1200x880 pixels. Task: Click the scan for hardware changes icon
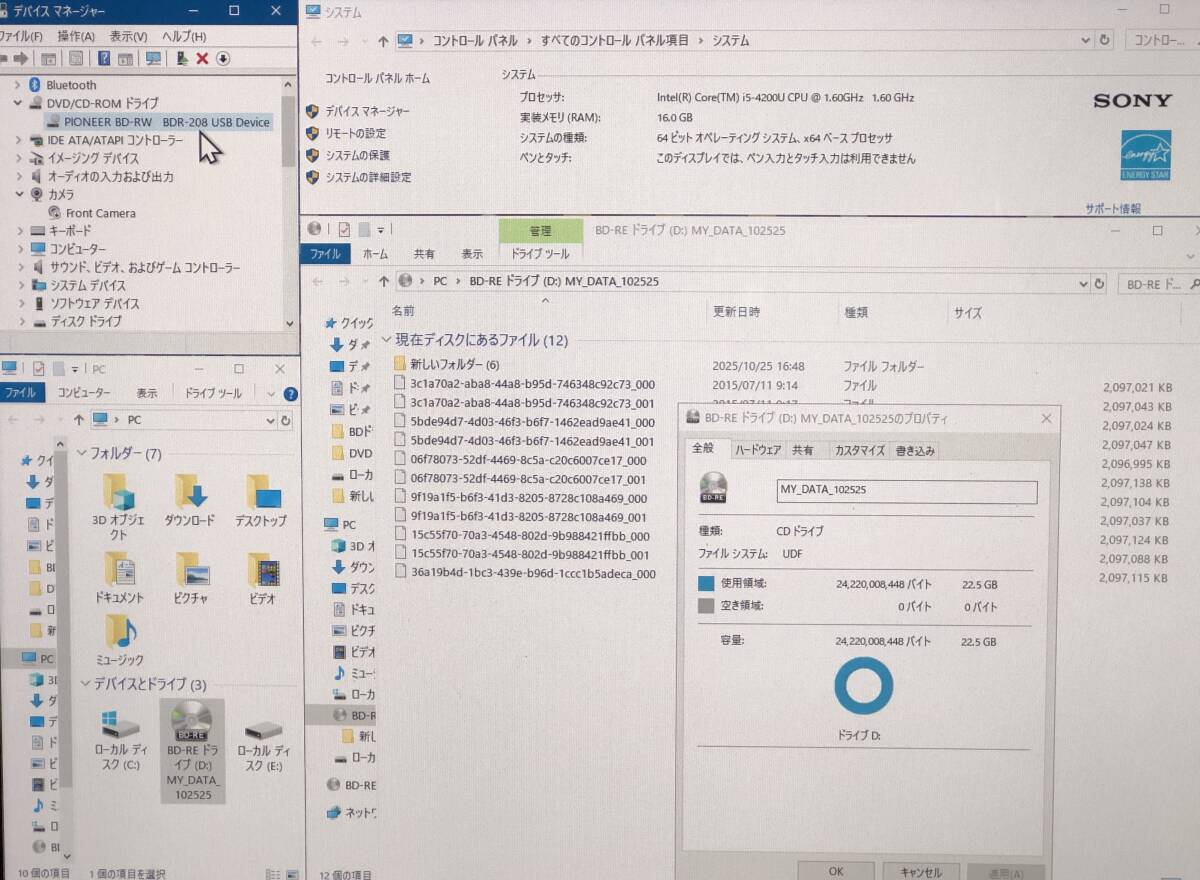153,58
